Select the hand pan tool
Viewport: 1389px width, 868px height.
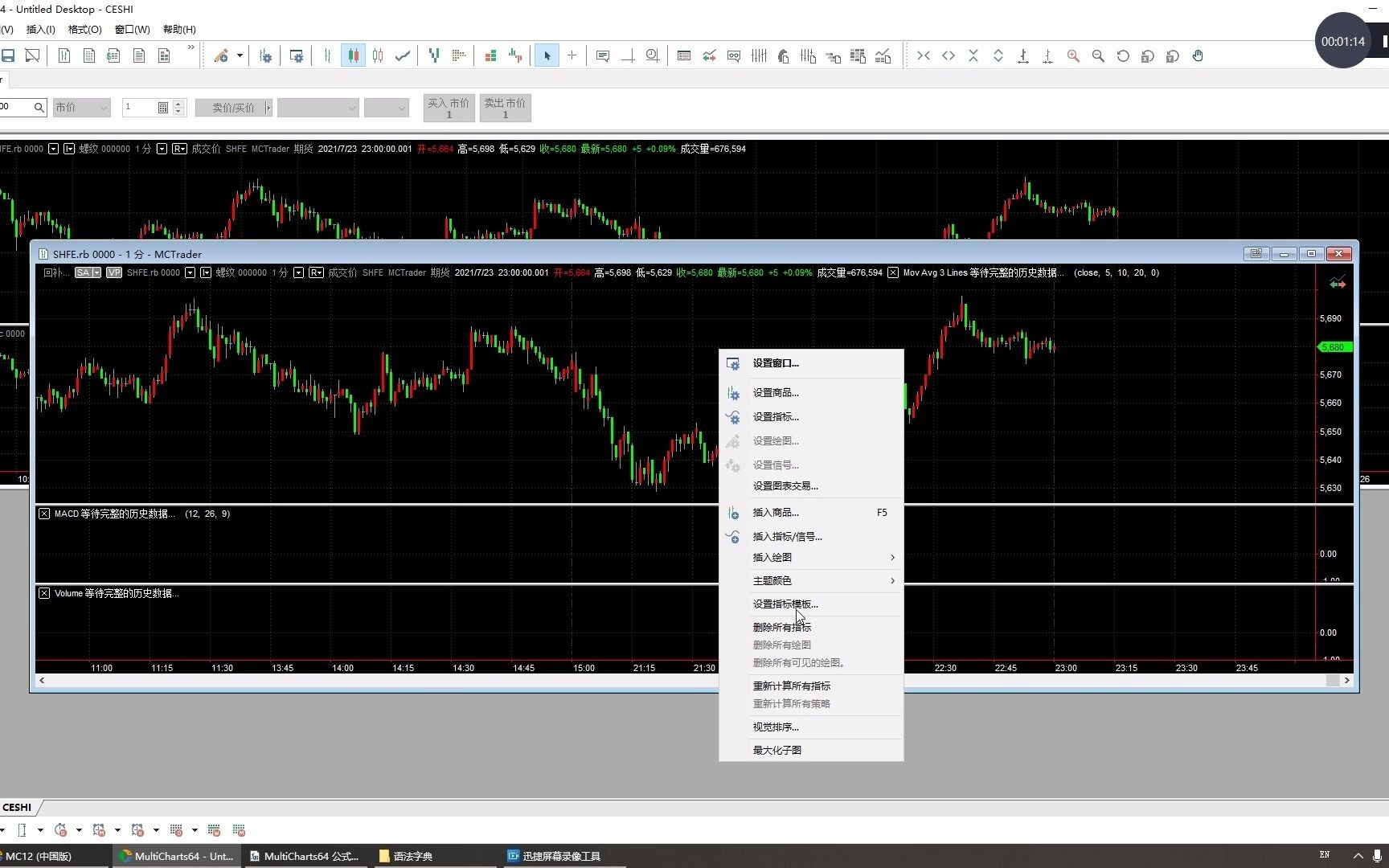pyautogui.click(x=1198, y=56)
